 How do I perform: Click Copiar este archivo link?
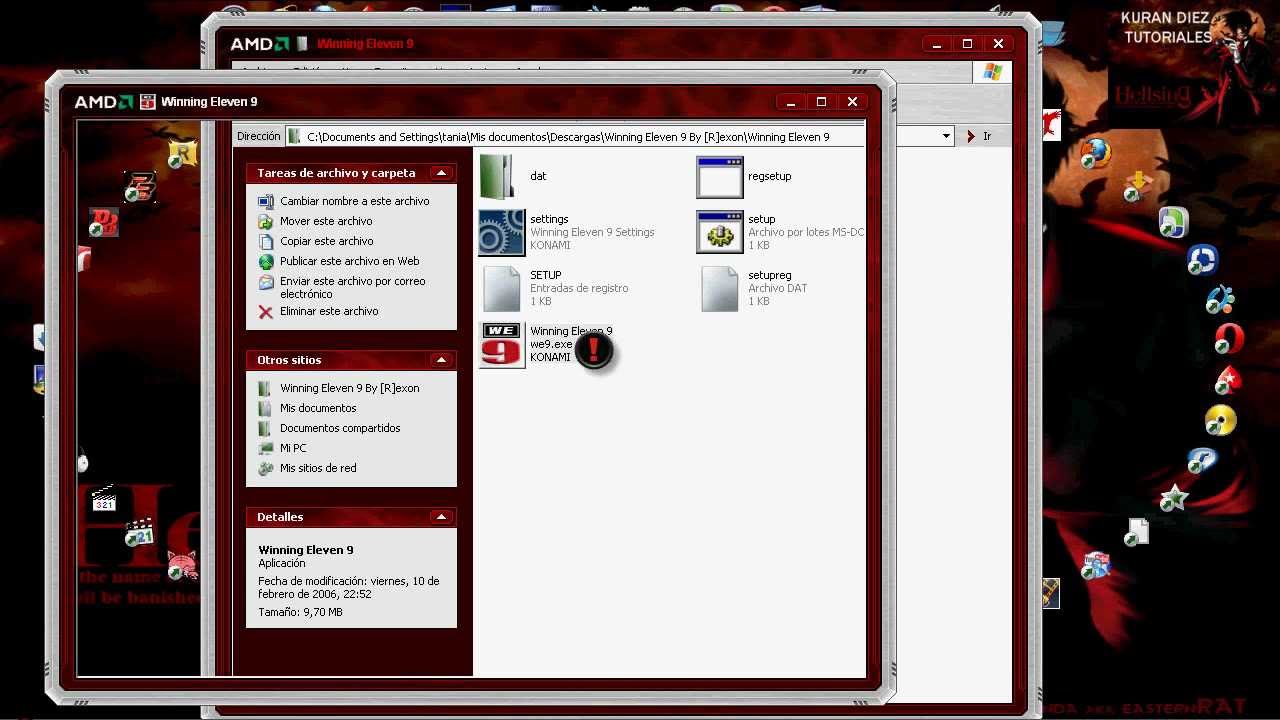pyautogui.click(x=326, y=241)
